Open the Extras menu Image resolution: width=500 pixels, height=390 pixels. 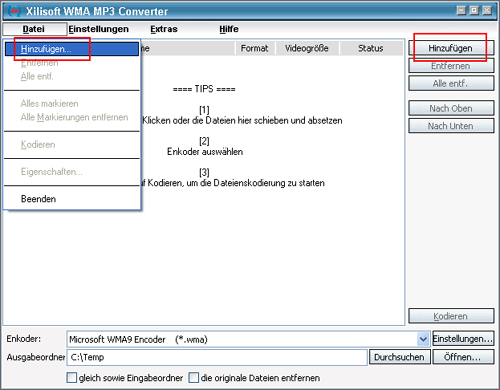tap(164, 29)
